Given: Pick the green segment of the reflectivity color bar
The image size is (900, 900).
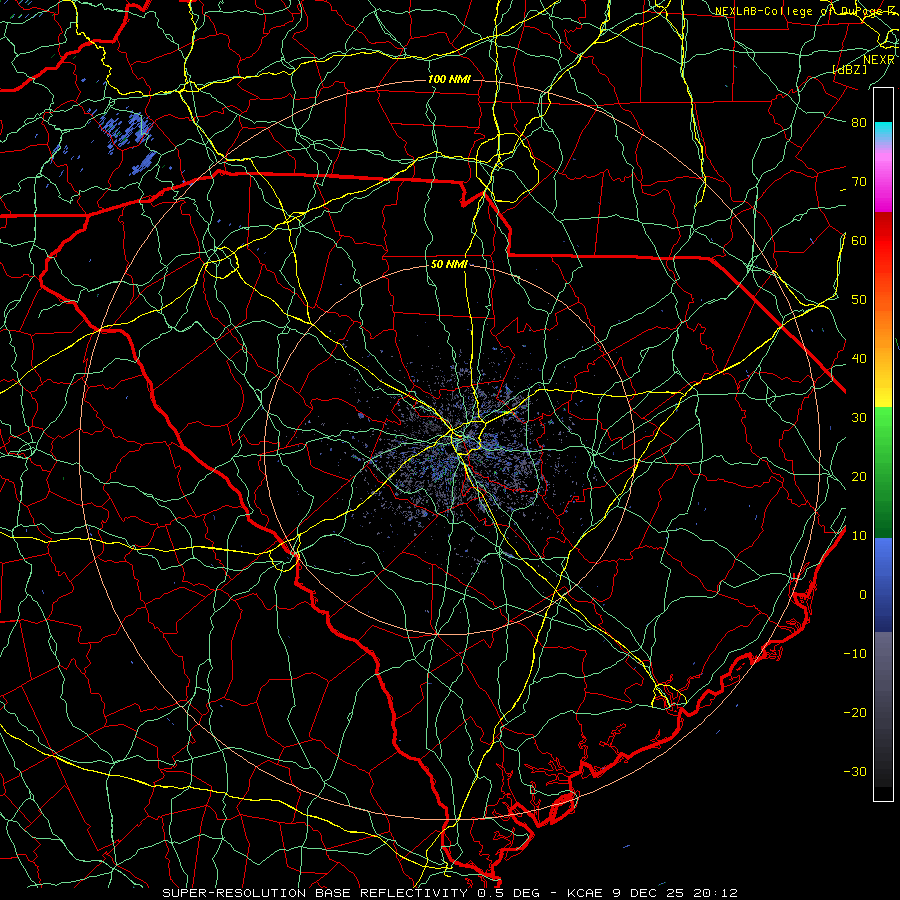Looking at the screenshot, I should 883,472.
